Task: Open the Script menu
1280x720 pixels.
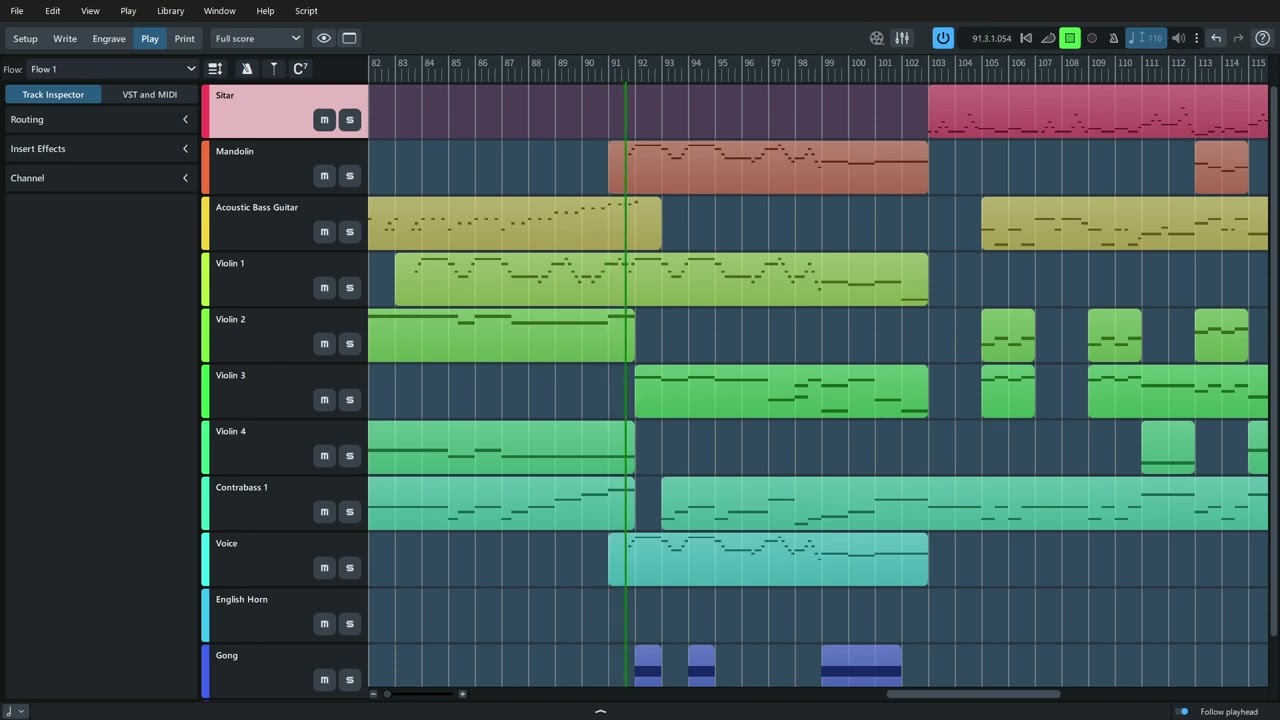Action: click(x=306, y=11)
